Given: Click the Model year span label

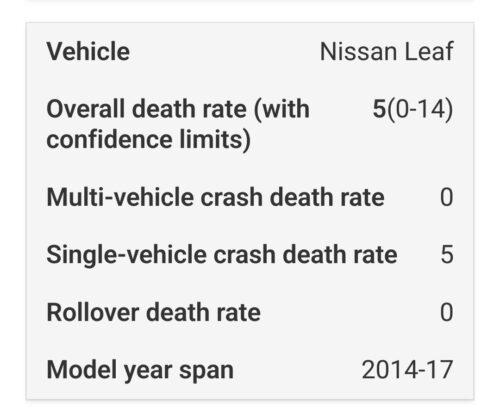Looking at the screenshot, I should coord(140,371).
